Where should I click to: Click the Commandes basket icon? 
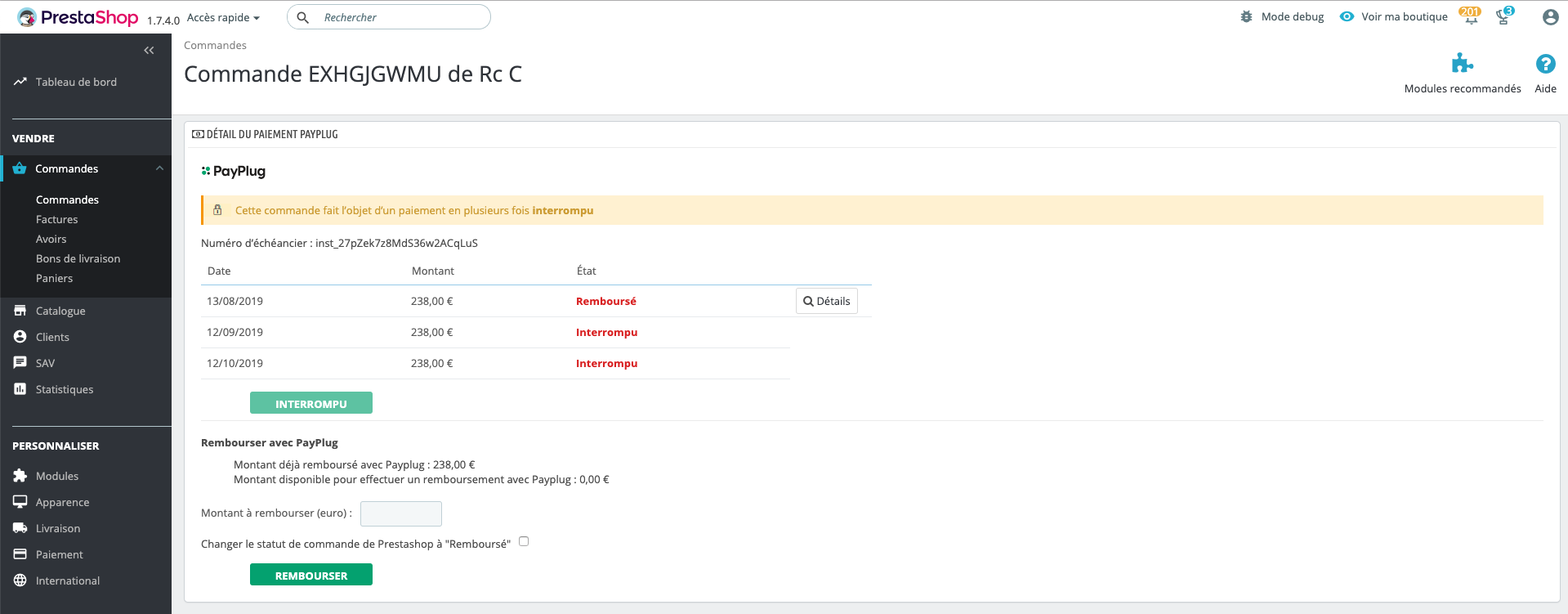[20, 168]
